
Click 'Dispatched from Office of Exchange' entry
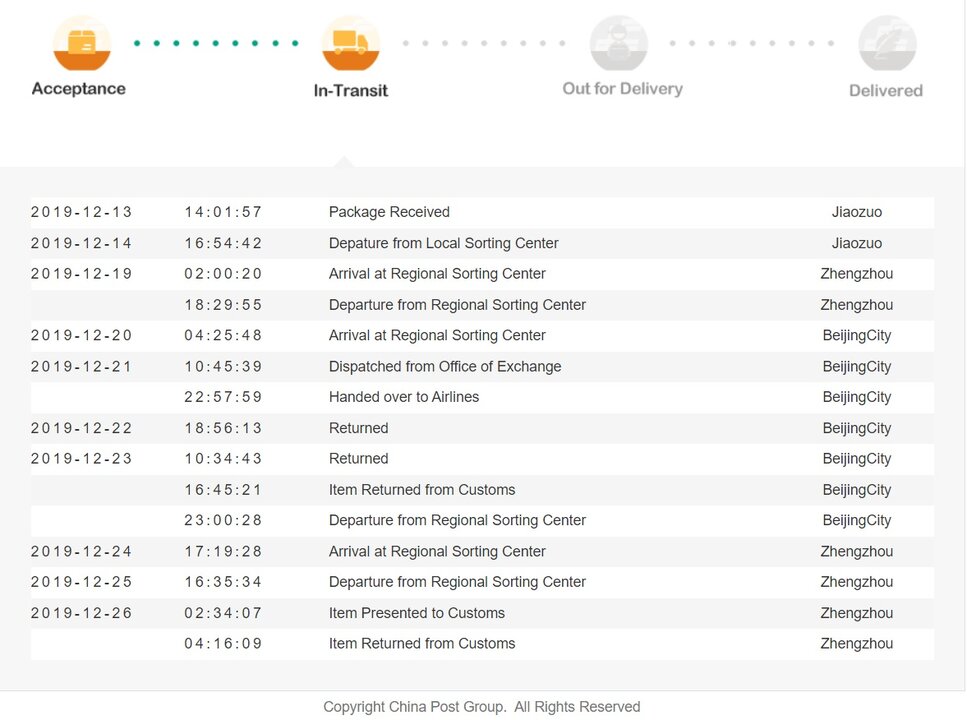(445, 366)
